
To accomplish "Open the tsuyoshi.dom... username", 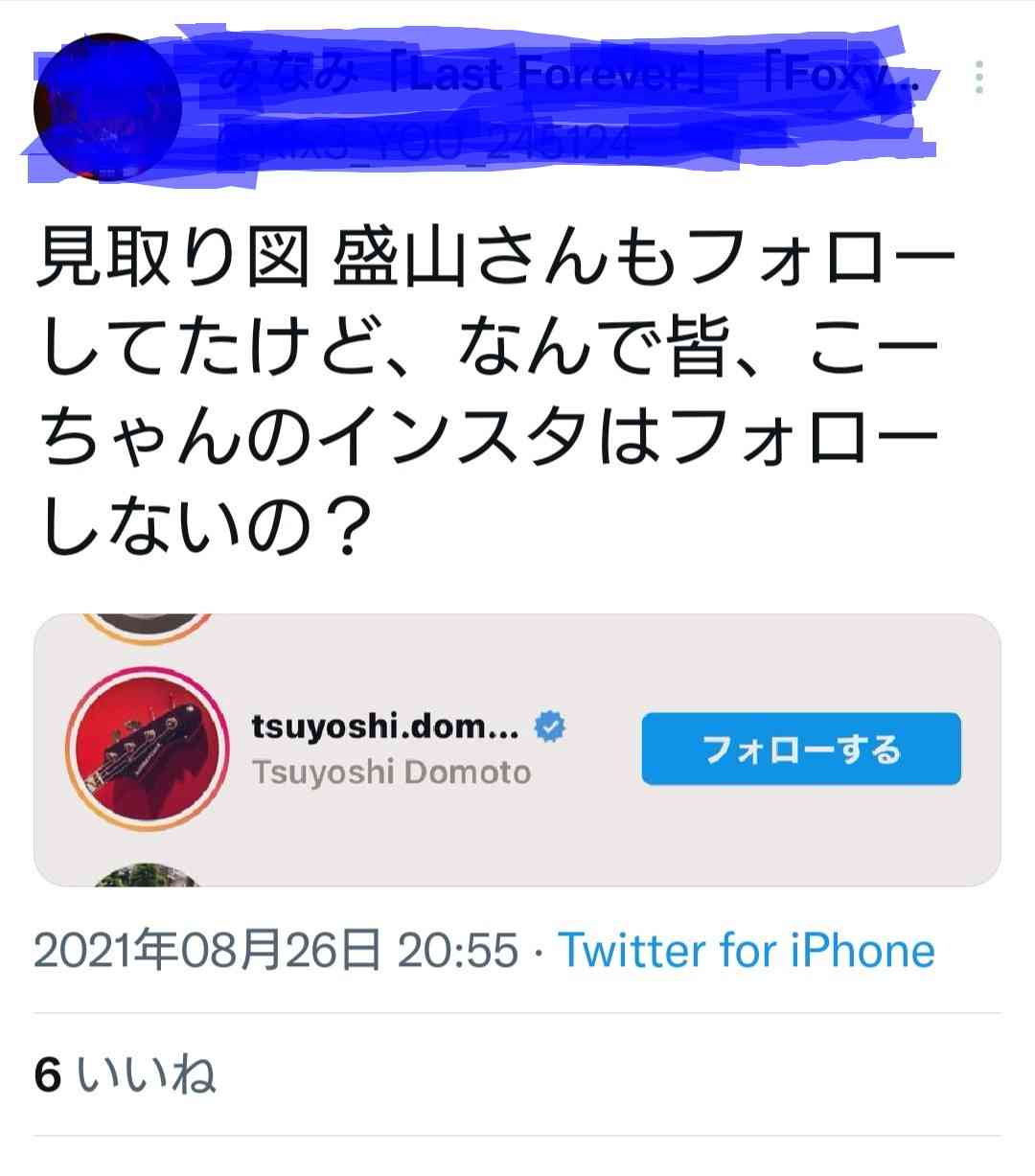I will 385,726.
